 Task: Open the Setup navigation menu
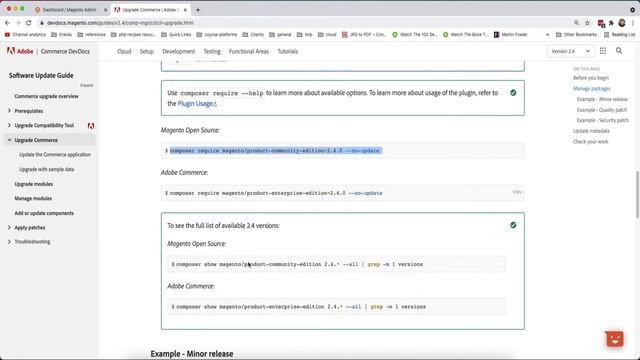(x=147, y=51)
